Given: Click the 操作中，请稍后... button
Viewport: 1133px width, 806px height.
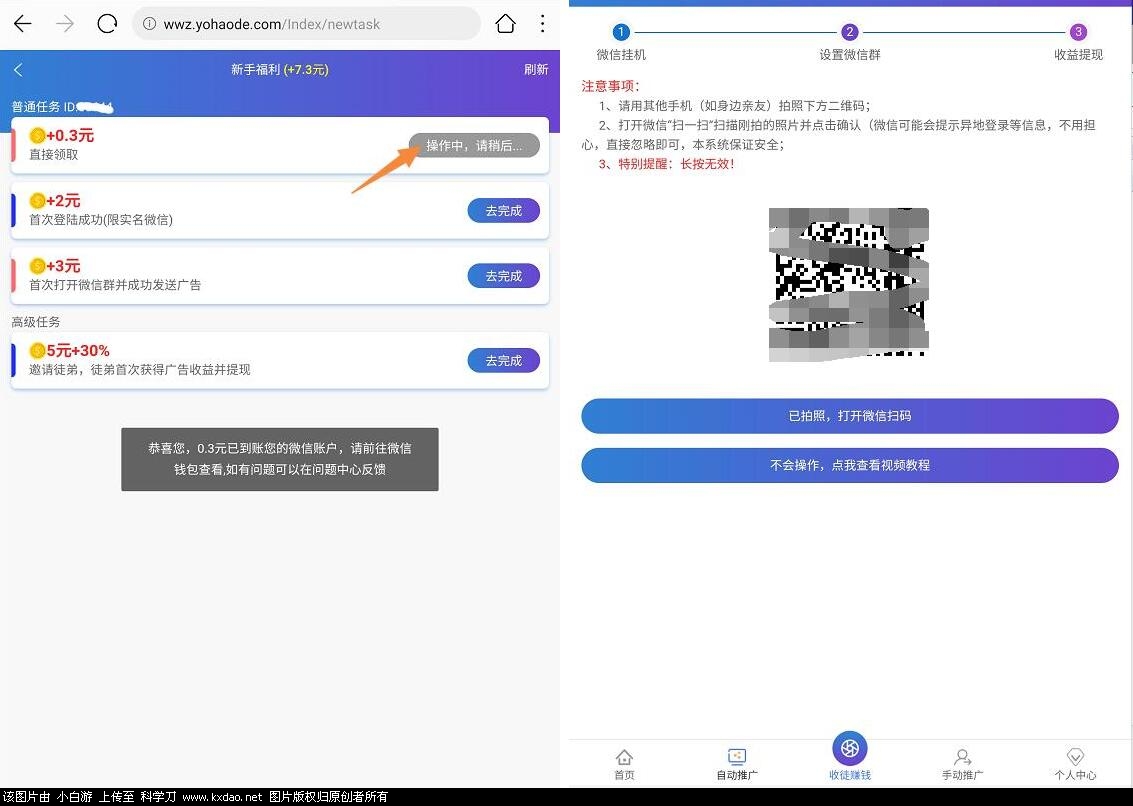Looking at the screenshot, I should click(x=474, y=145).
